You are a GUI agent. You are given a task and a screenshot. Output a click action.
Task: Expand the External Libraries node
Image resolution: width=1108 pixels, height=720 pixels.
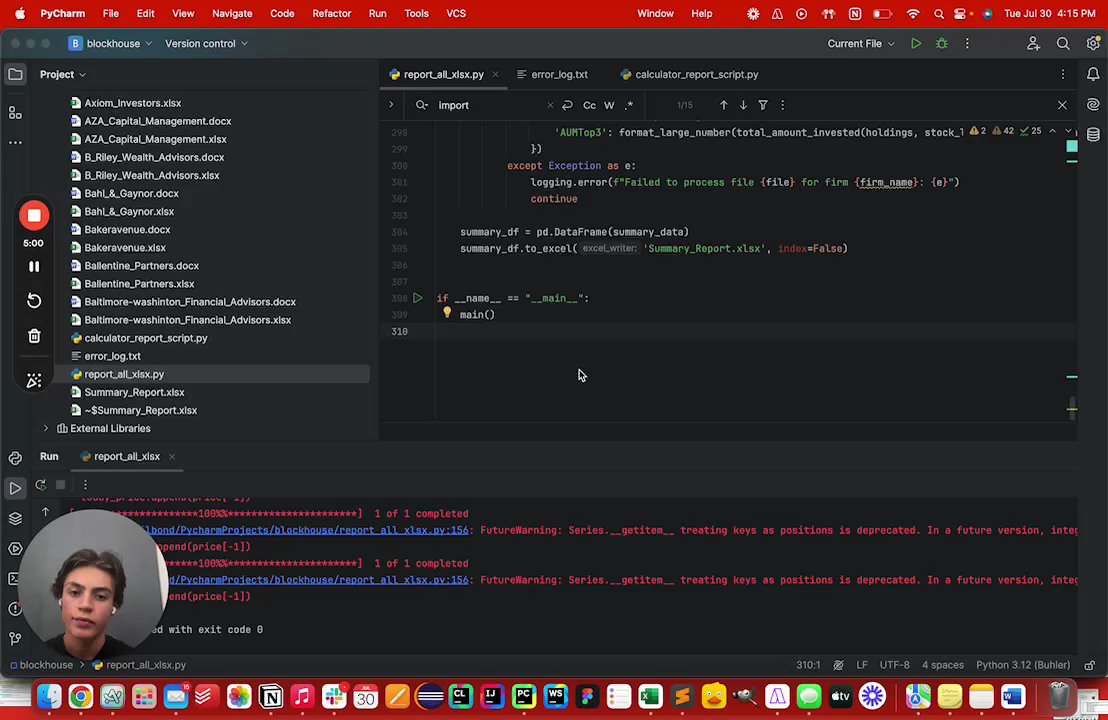tap(45, 428)
